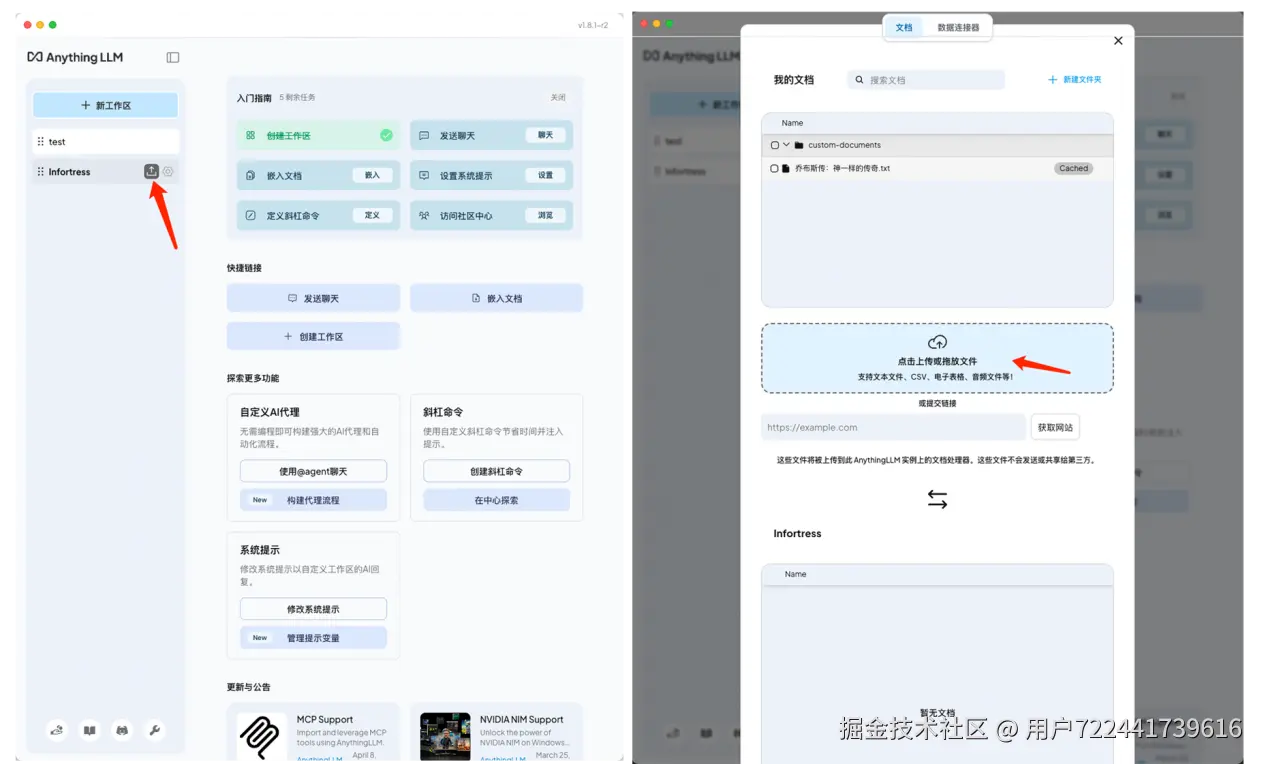Click the green checkmark on 创建工作区 task

pyautogui.click(x=386, y=135)
